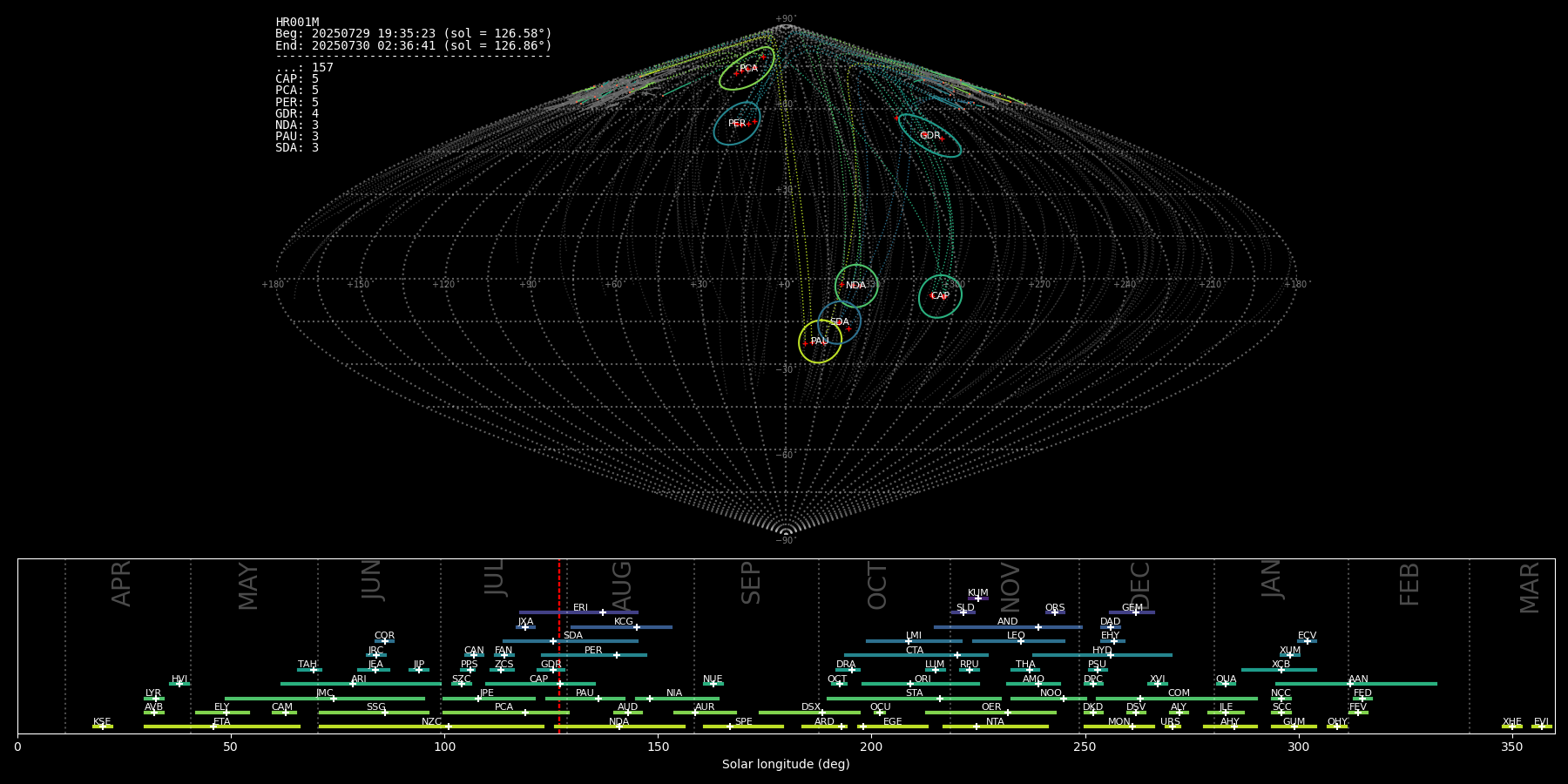The width and height of the screenshot is (1568, 784).
Task: Click the AND shower label in the timeline
Action: pos(1007,622)
